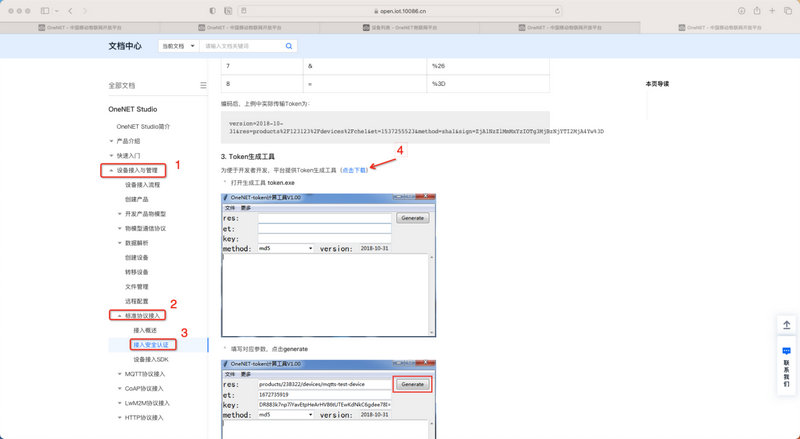Open the 当前文档 search scope dropdown
The height and width of the screenshot is (439, 800).
click(x=176, y=46)
